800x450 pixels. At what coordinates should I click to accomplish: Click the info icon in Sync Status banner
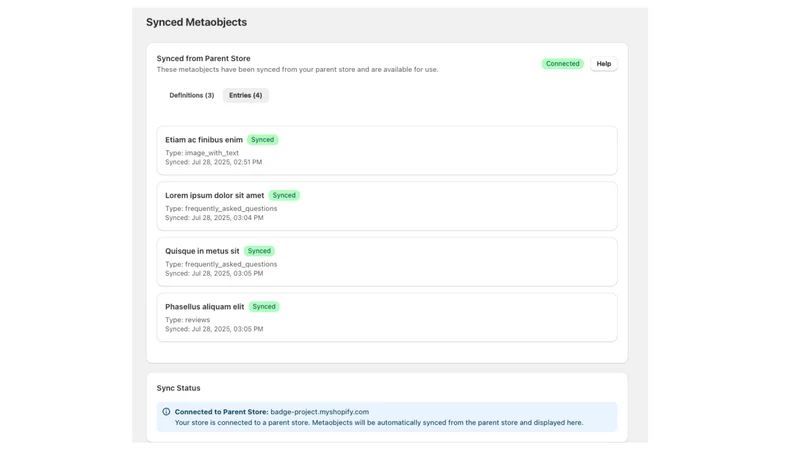pyautogui.click(x=166, y=412)
